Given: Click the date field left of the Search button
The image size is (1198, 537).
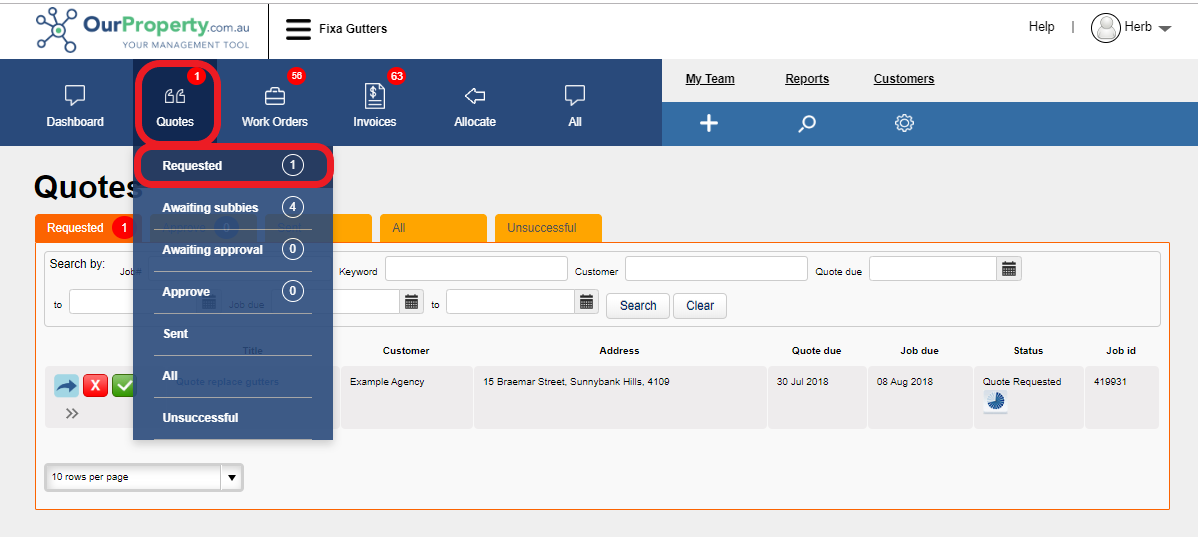Looking at the screenshot, I should (510, 302).
